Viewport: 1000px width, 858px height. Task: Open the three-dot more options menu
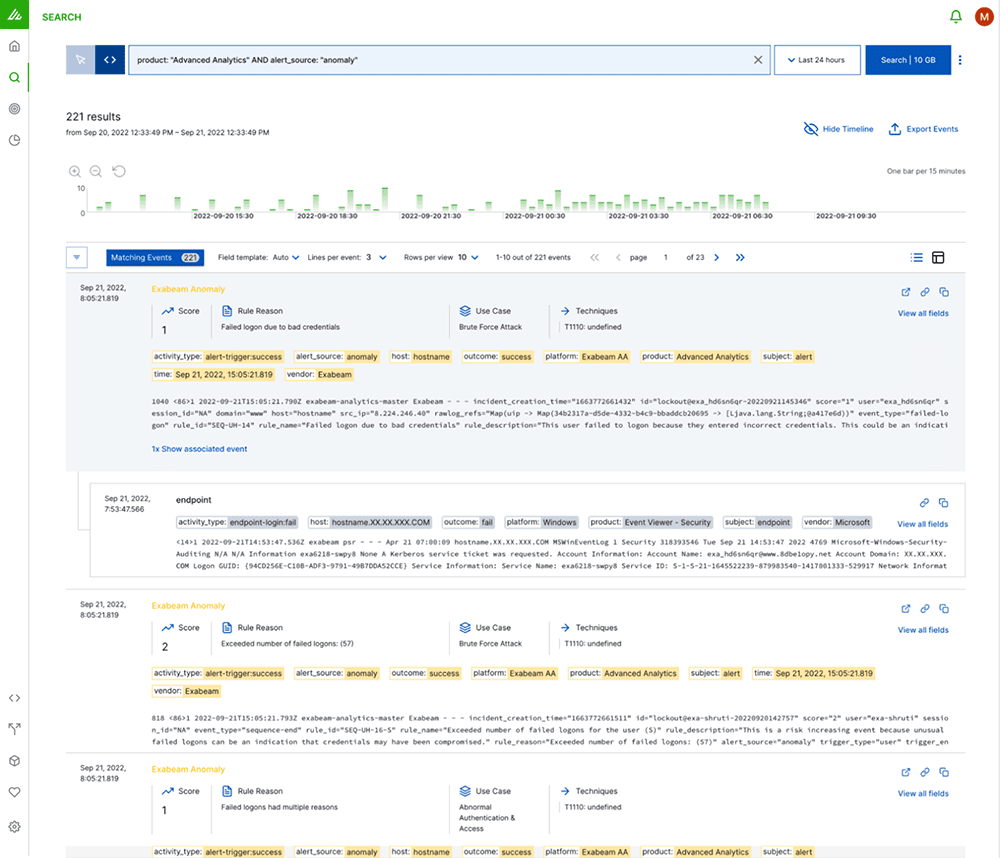960,60
